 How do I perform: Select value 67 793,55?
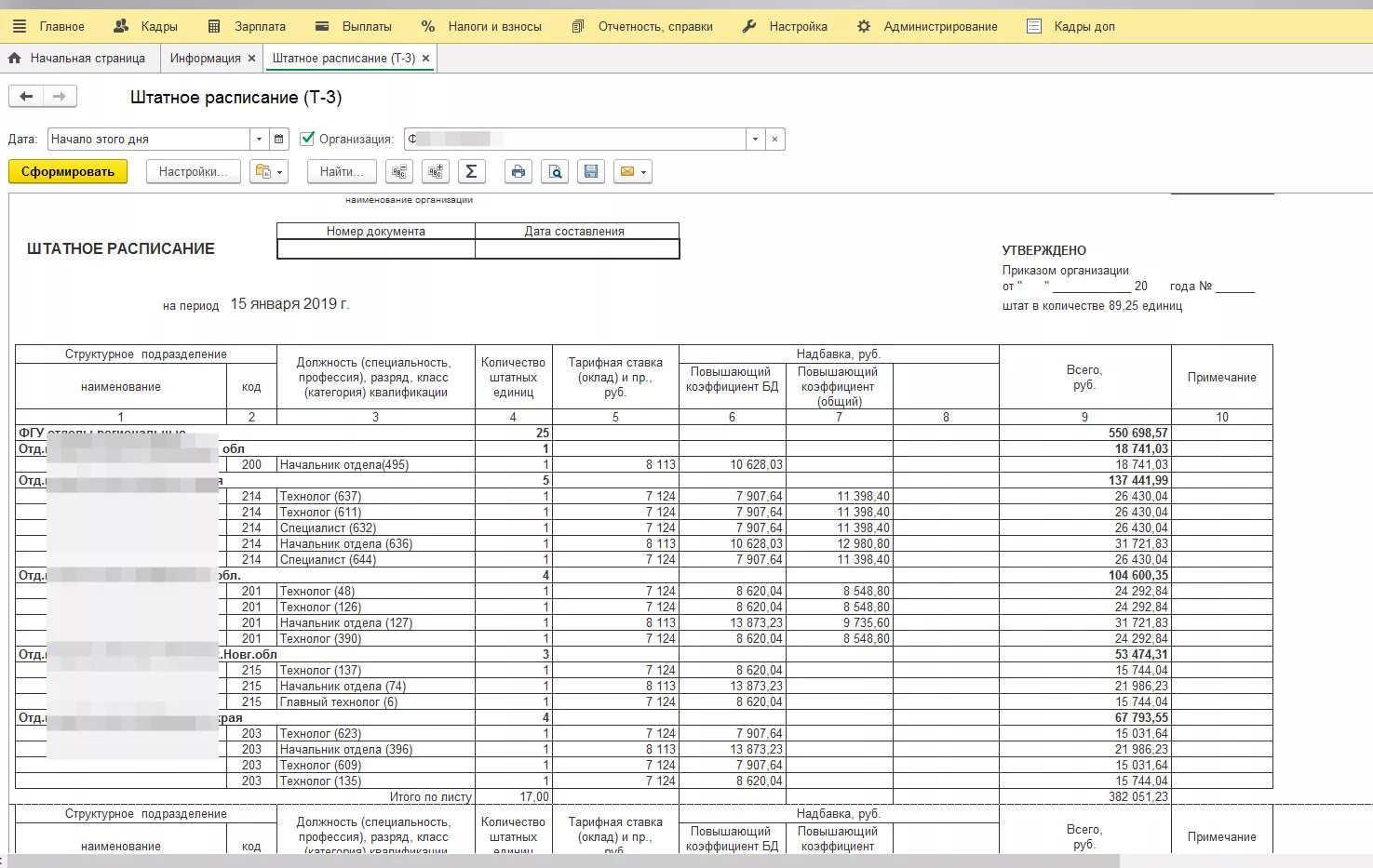(1141, 718)
